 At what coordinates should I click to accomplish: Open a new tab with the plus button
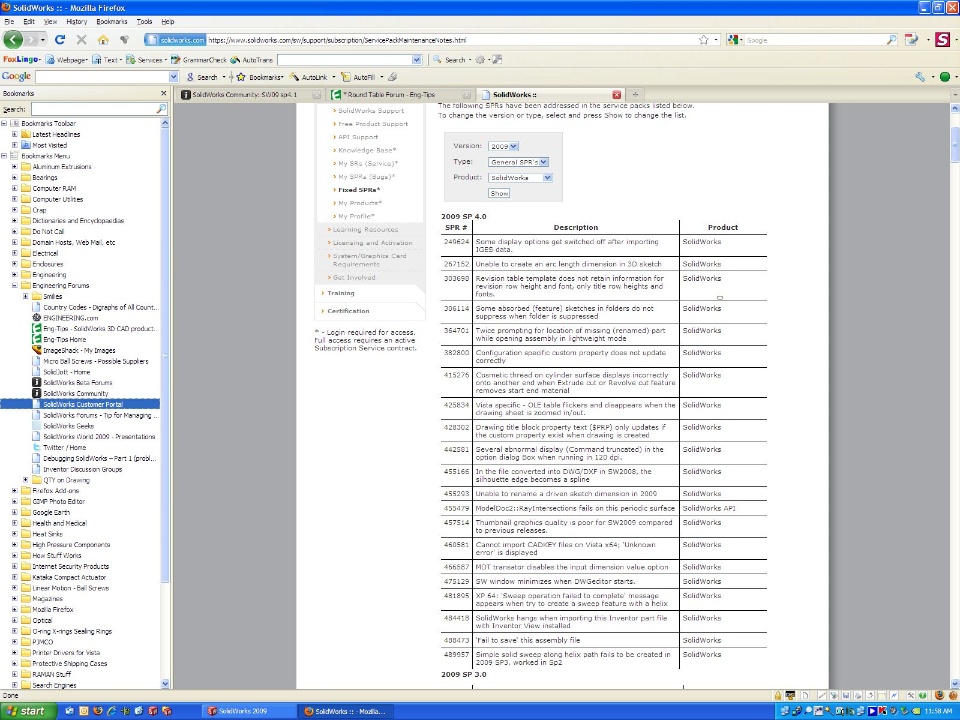pyautogui.click(x=635, y=94)
